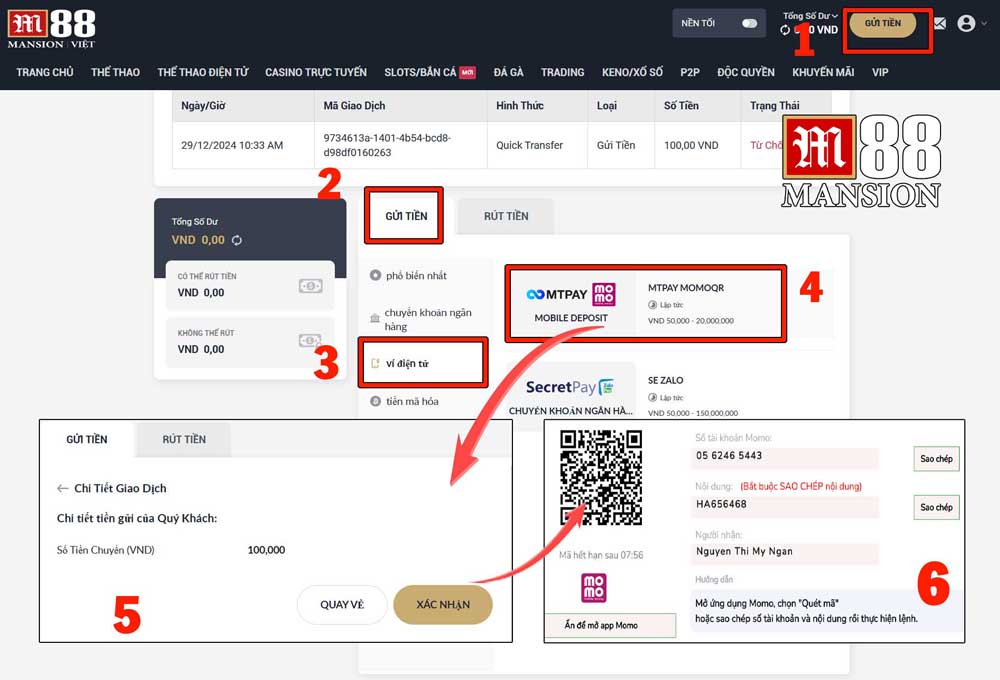The width and height of the screenshot is (1000, 680).
Task: Select tiền mã hóa payment category
Action: click(x=405, y=401)
